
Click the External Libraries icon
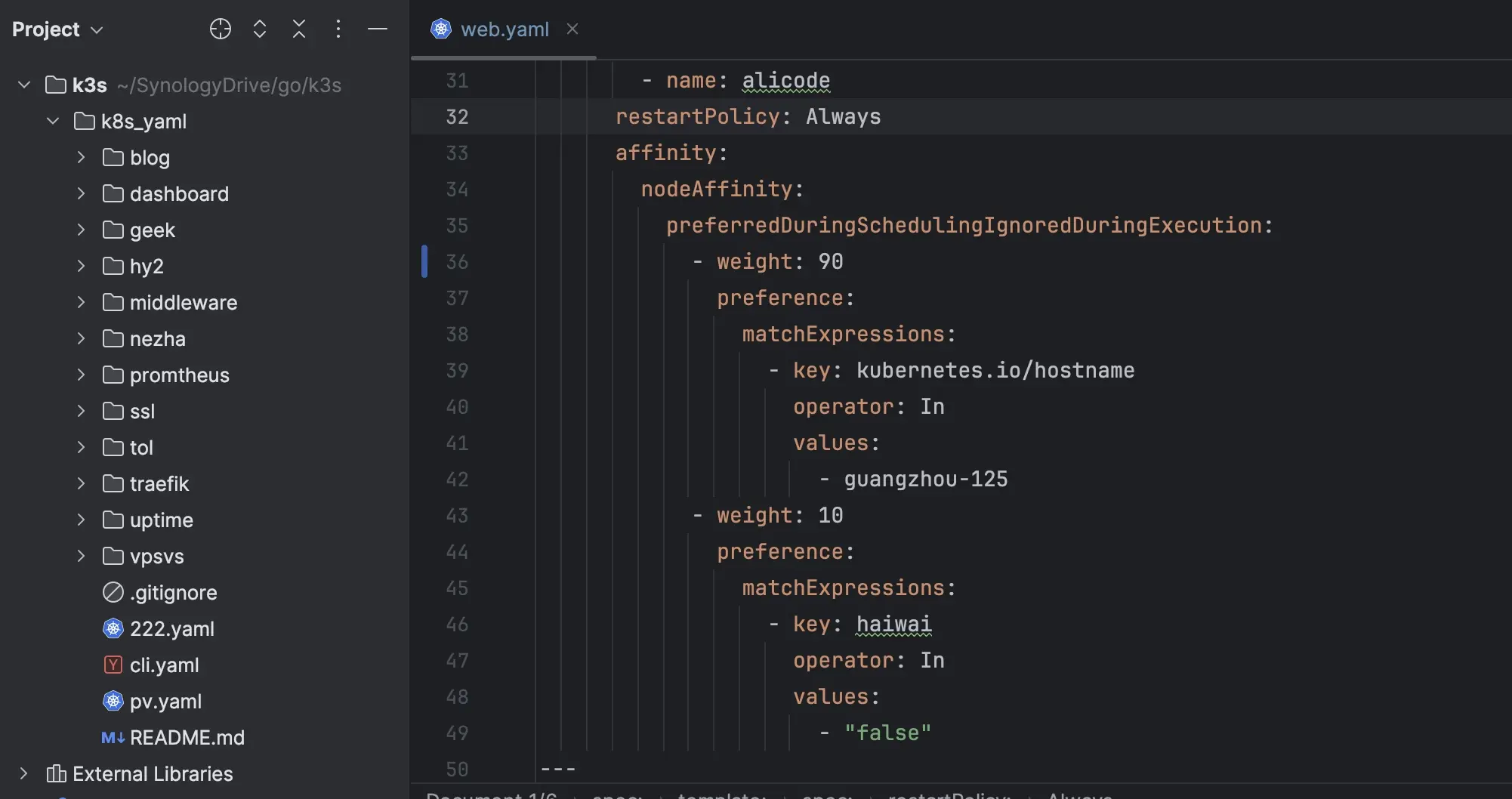pos(56,773)
